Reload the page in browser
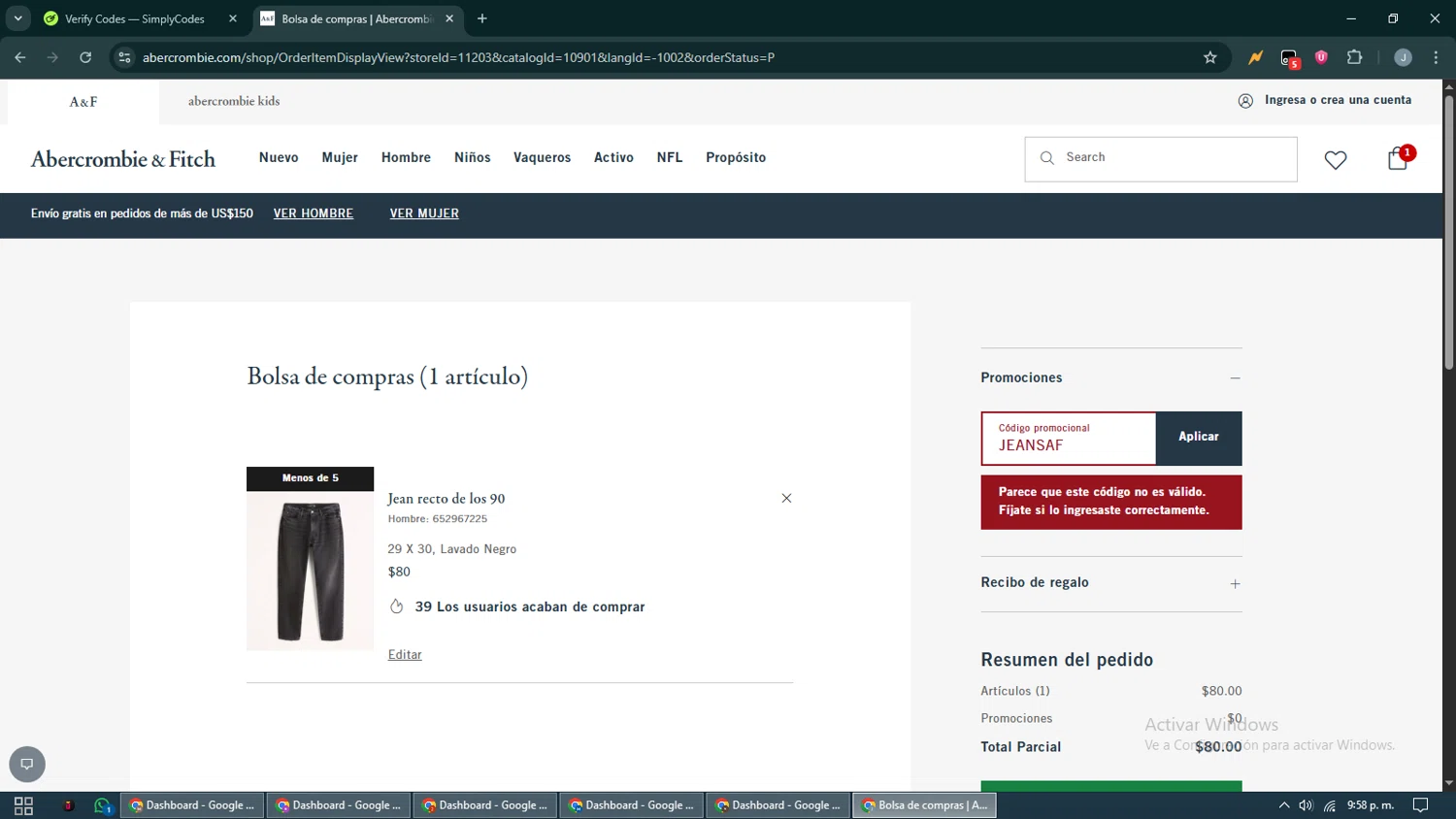Screen dimensions: 1456x819 coord(85,57)
